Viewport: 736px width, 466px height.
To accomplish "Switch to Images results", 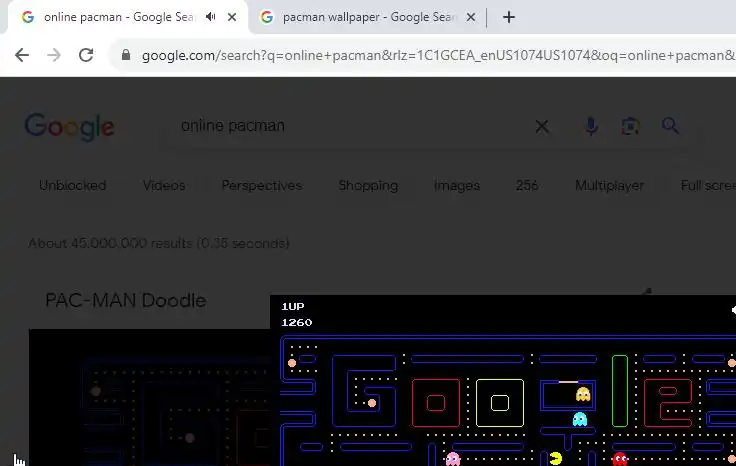I will tap(457, 185).
